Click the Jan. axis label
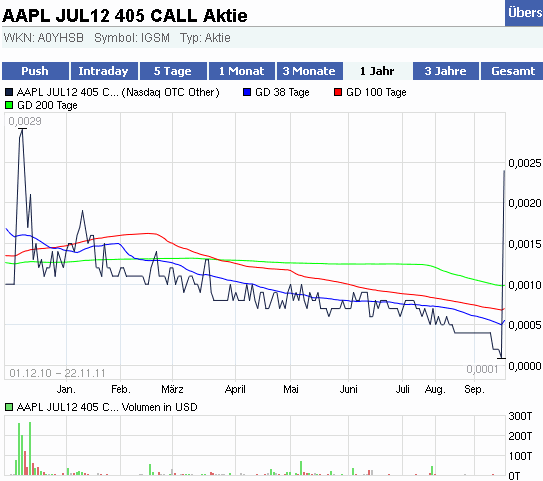Viewport: 543px width, 481px height. point(66,389)
